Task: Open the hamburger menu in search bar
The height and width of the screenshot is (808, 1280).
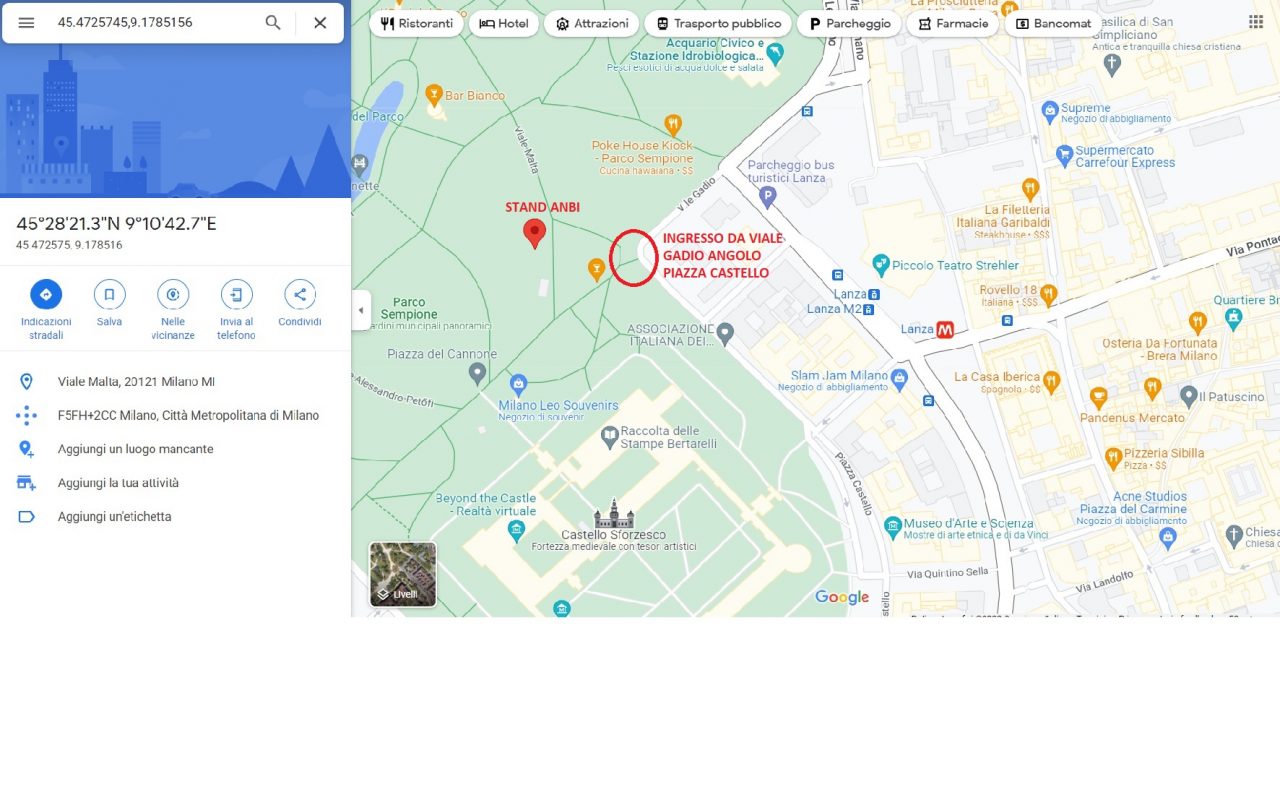Action: point(26,23)
